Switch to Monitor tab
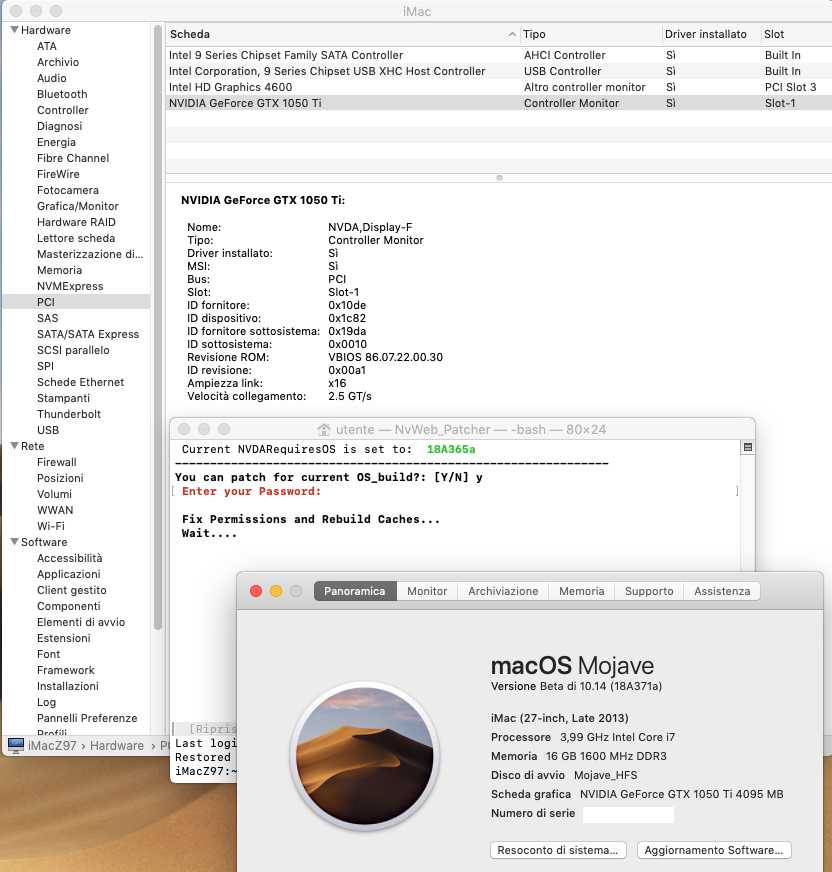 pos(427,591)
